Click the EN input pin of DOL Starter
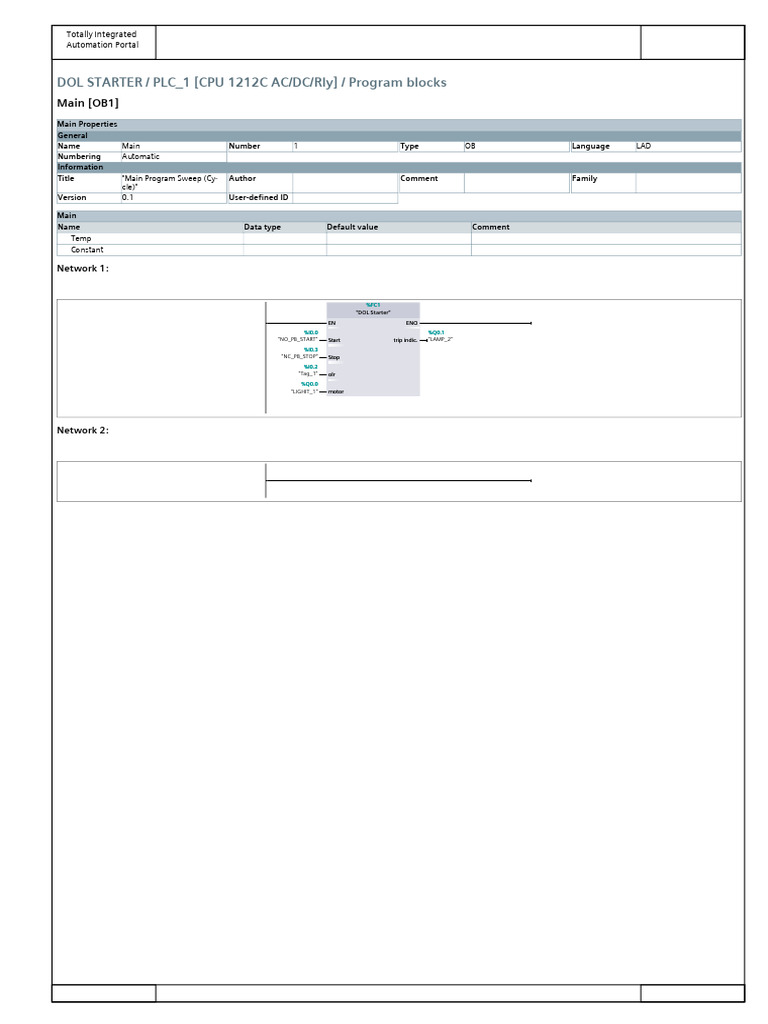 click(x=332, y=323)
